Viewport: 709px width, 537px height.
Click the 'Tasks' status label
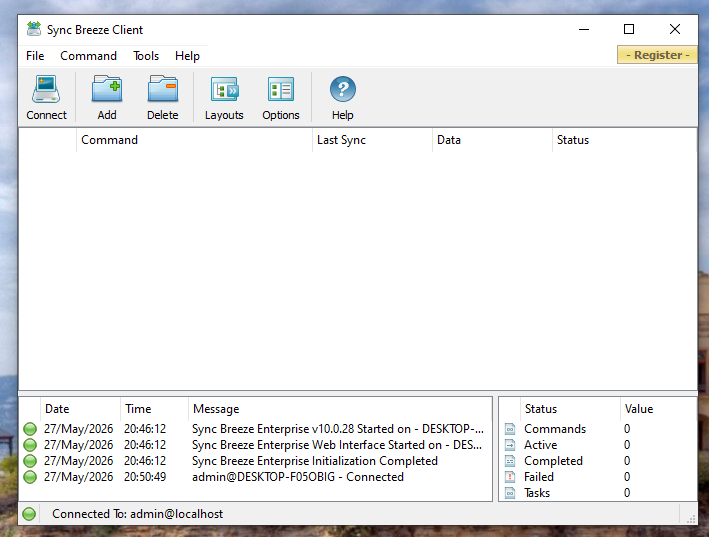click(537, 493)
